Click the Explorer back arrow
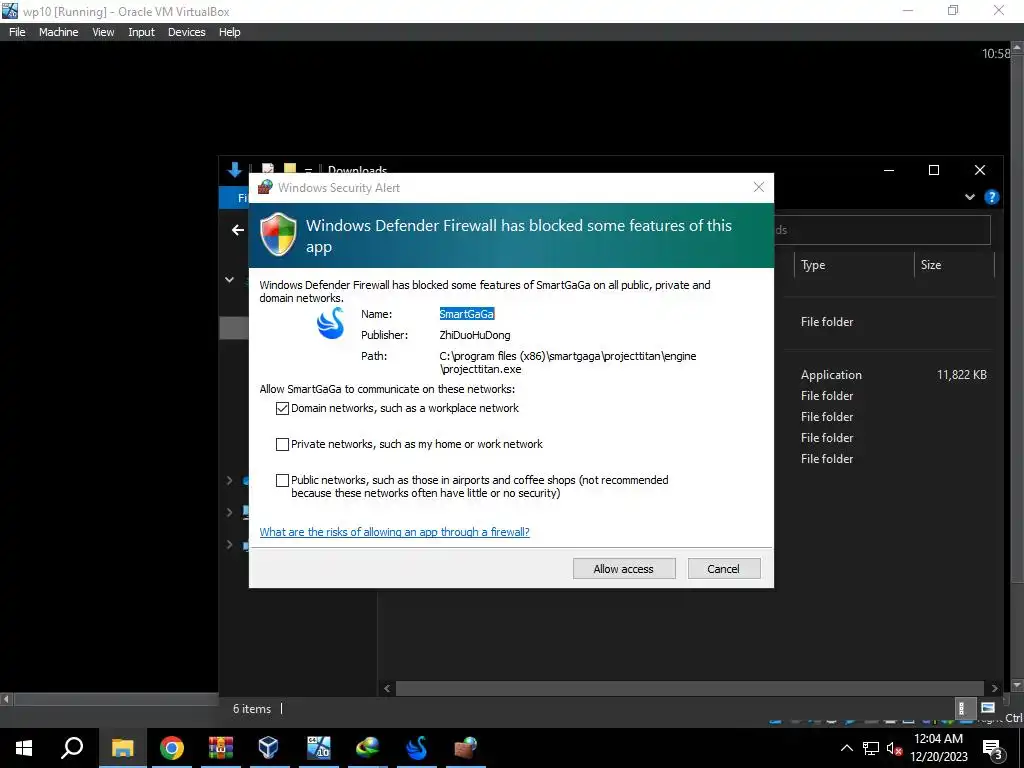This screenshot has height=768, width=1024. click(238, 230)
